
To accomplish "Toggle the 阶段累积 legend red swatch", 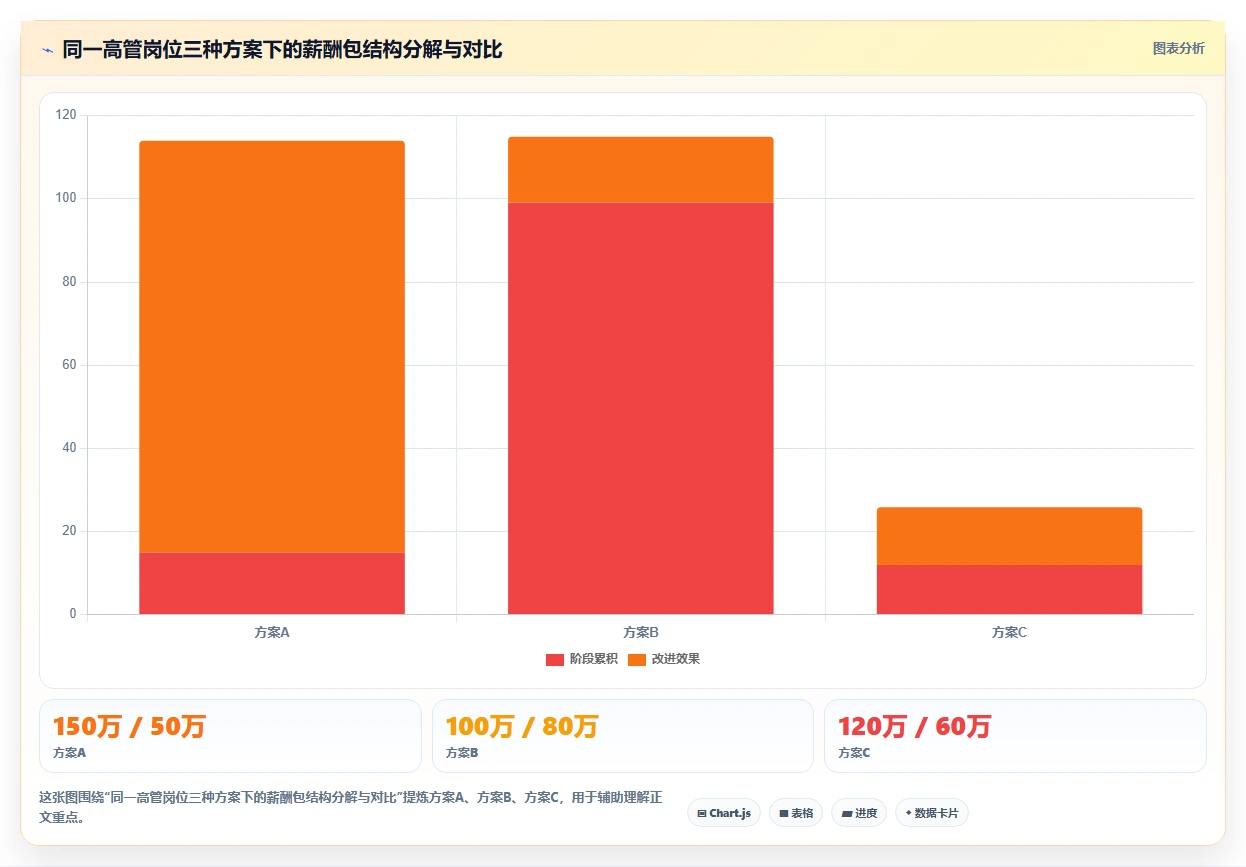I will [555, 659].
